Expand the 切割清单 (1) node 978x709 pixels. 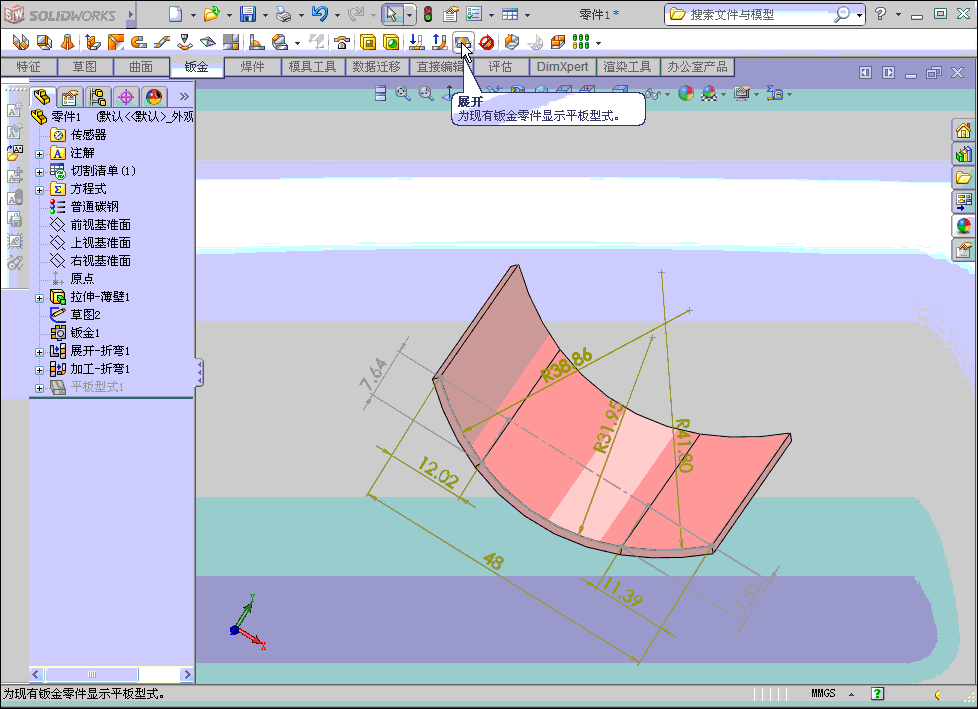(39, 172)
